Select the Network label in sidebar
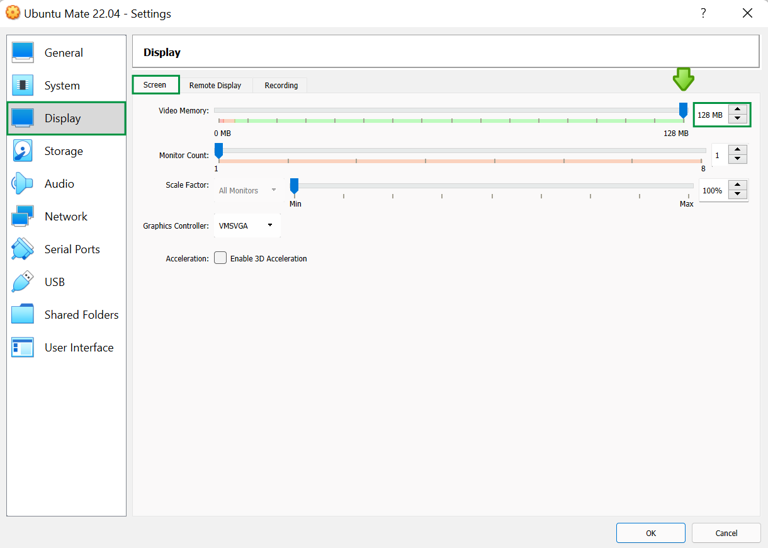 66,216
